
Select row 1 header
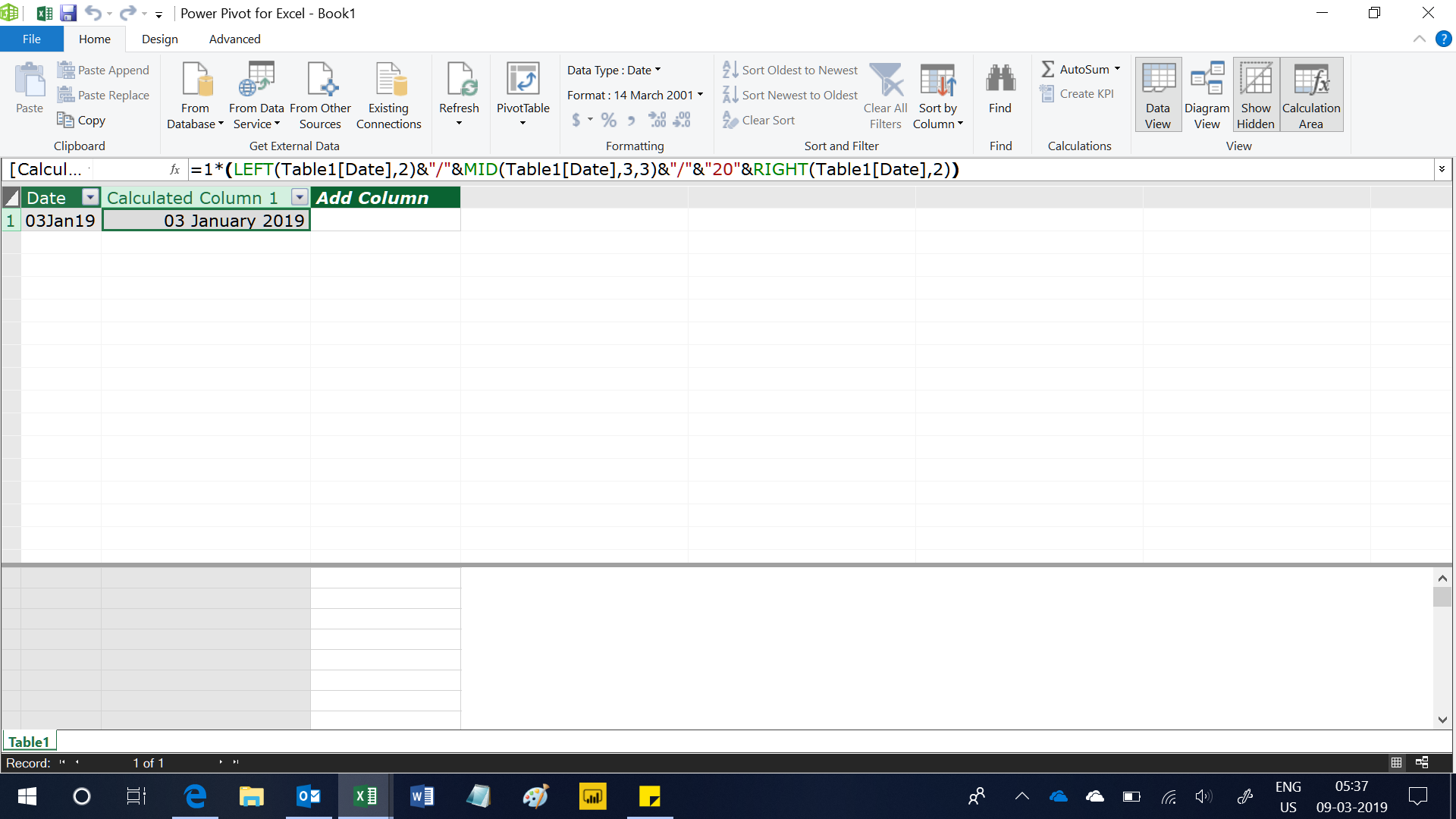tap(11, 221)
